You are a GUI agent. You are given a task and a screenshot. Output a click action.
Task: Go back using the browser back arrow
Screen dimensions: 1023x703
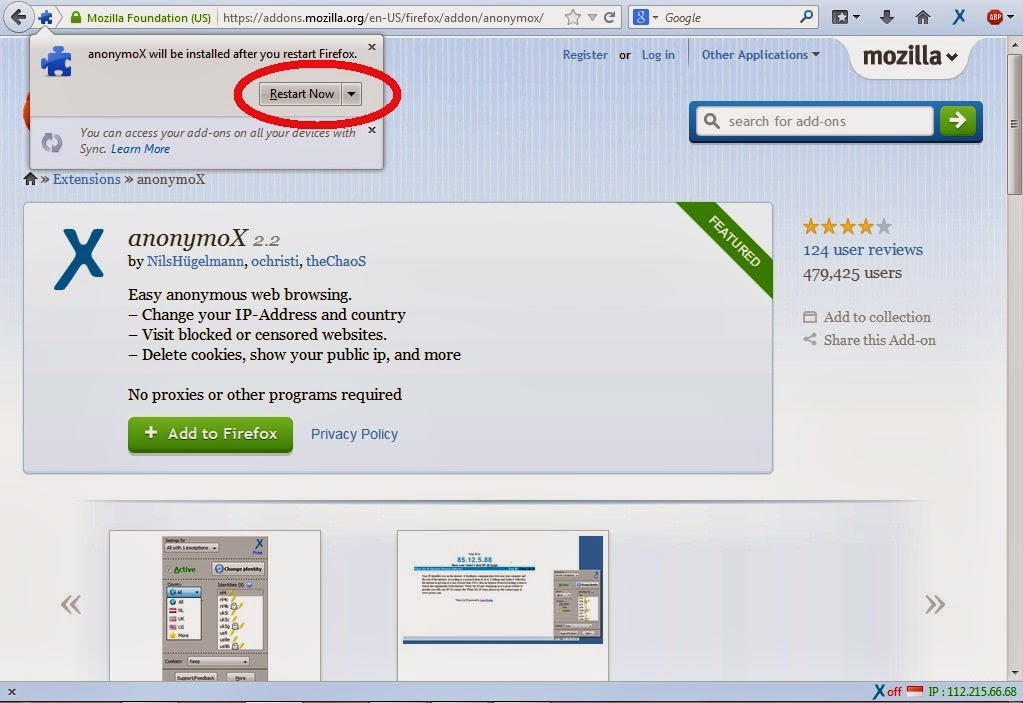[x=18, y=17]
